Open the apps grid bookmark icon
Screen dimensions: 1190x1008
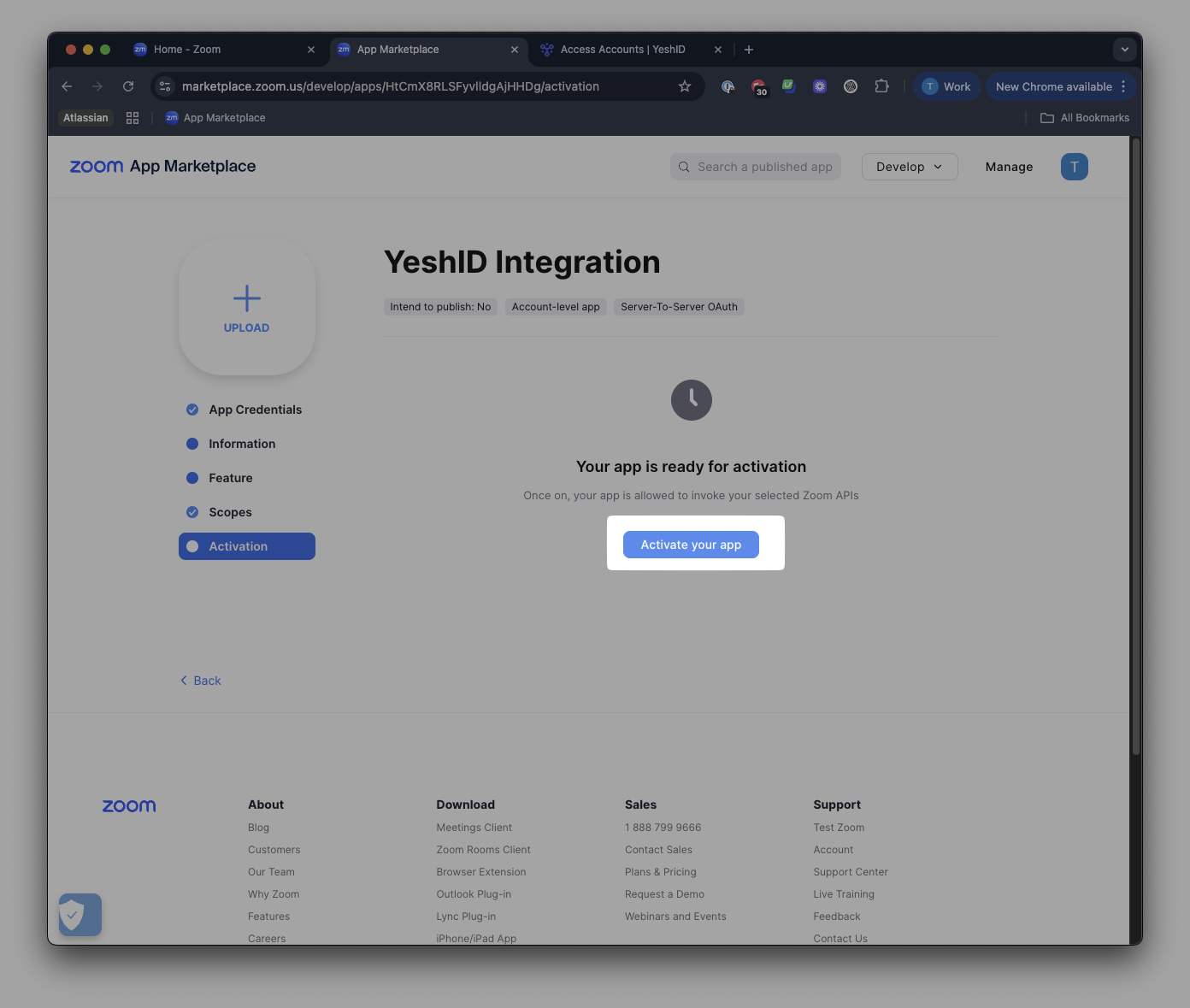click(133, 118)
